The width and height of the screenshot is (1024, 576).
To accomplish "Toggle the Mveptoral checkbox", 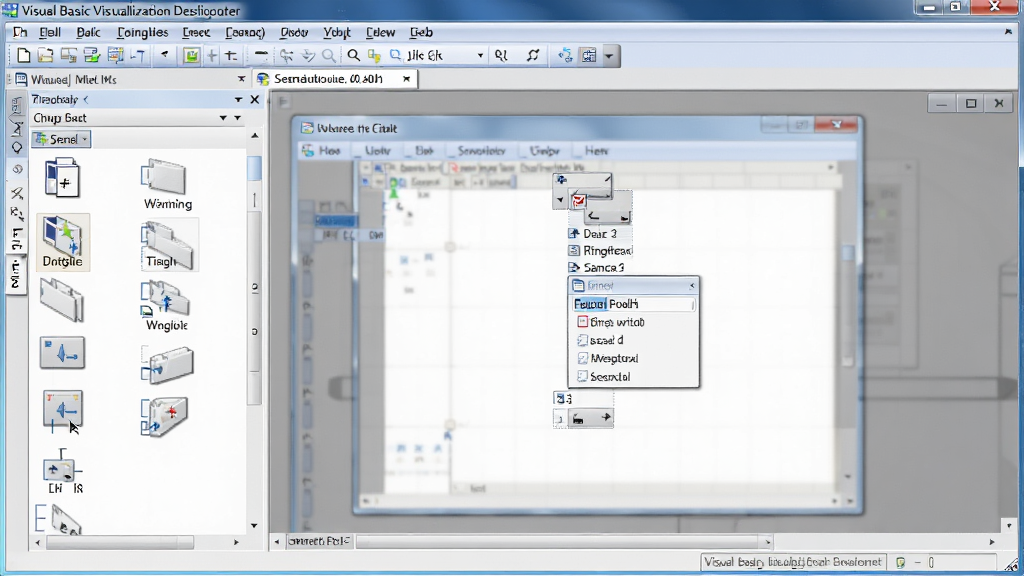I will (x=583, y=359).
